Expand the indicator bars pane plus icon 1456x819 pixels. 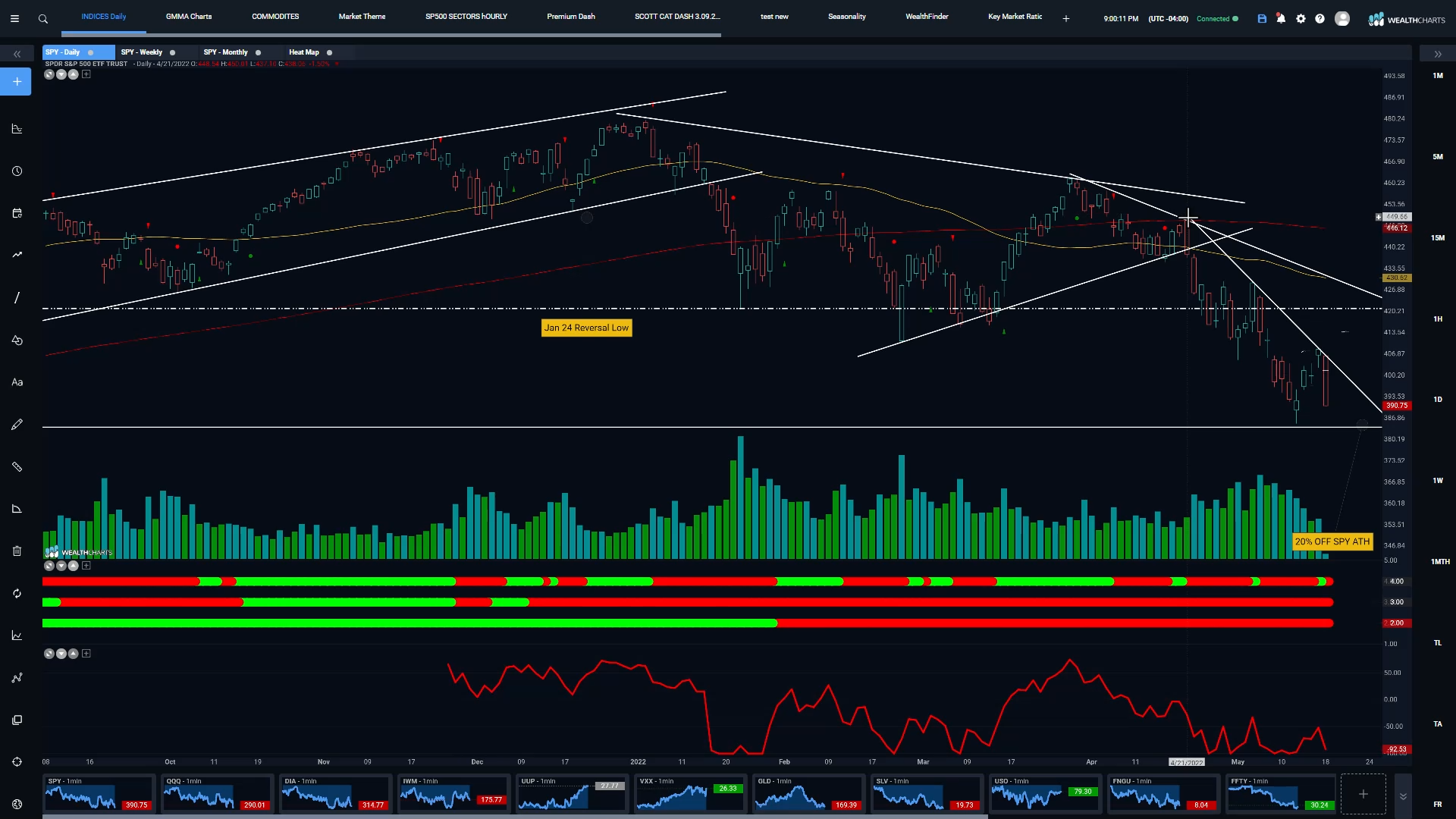tap(86, 566)
